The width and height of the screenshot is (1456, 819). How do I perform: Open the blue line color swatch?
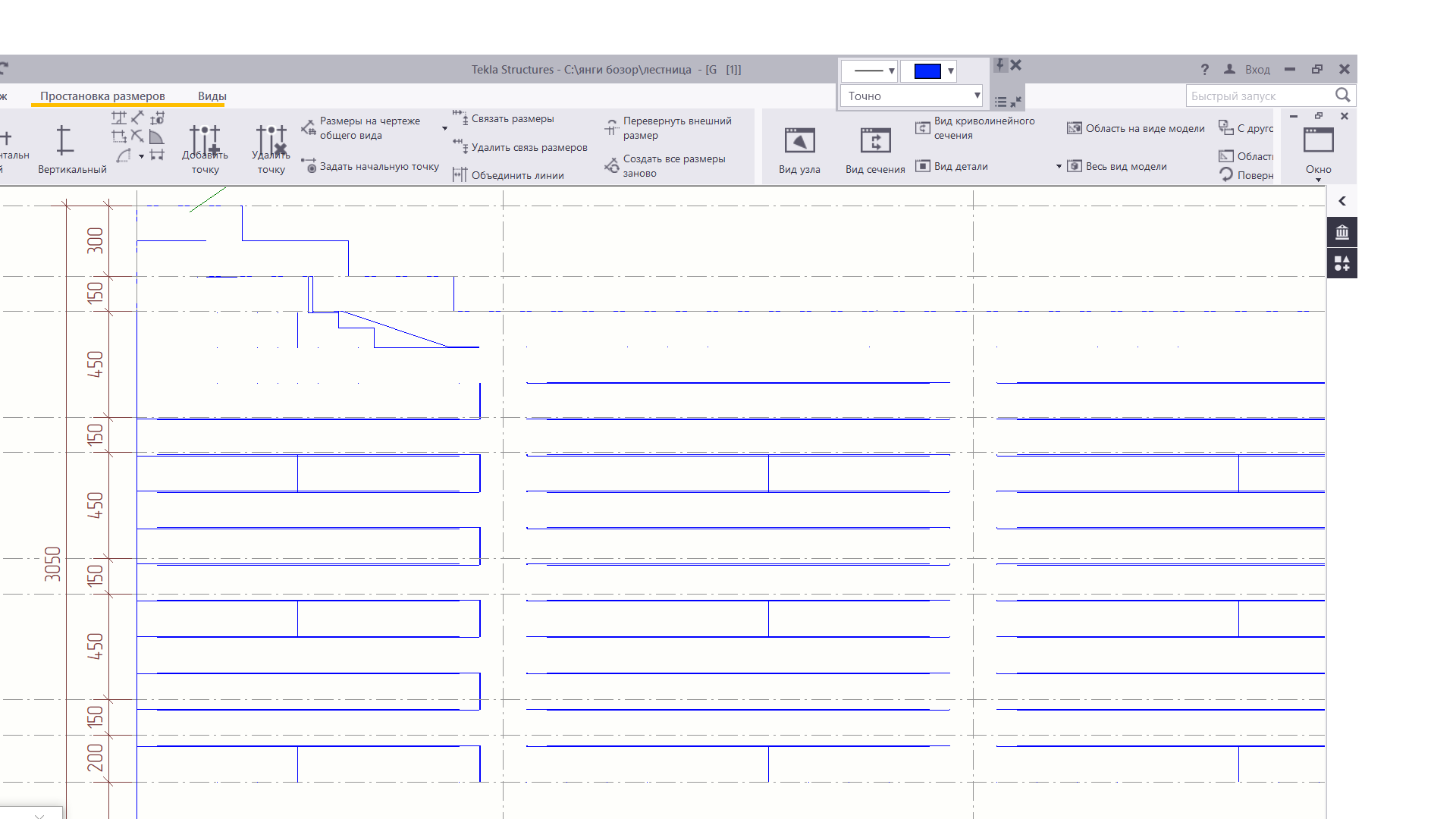[x=927, y=71]
